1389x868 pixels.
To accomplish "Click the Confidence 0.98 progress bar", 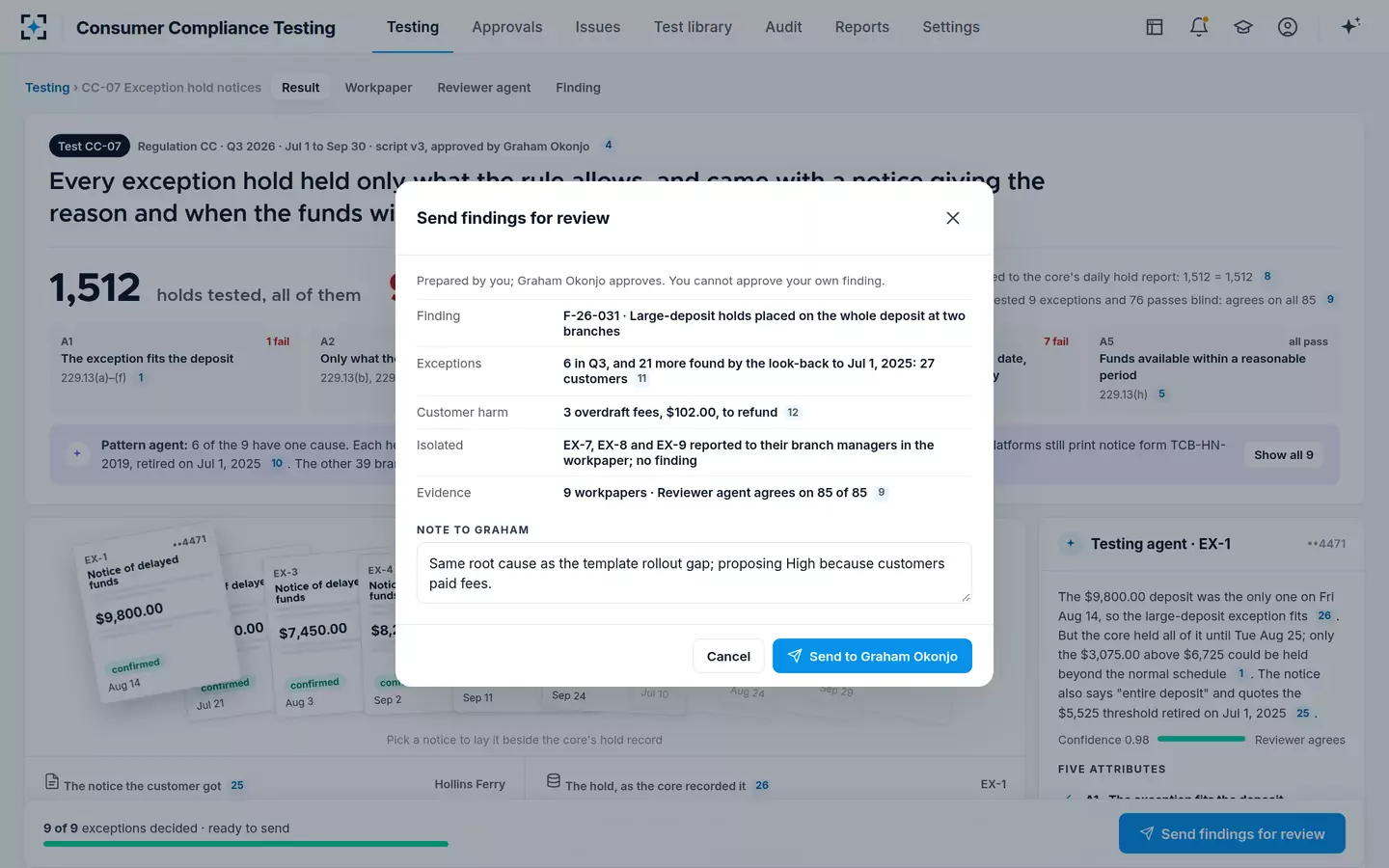I will pos(1202,740).
